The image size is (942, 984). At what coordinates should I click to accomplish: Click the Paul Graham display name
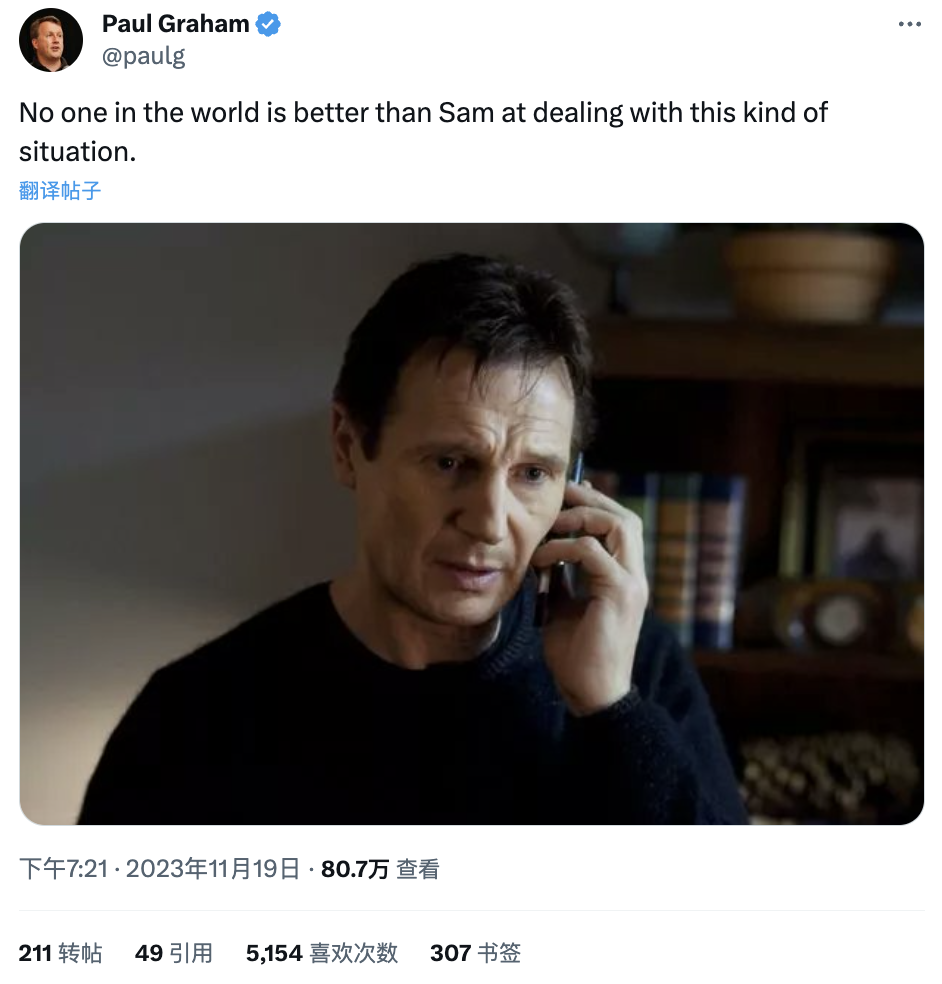[x=176, y=24]
